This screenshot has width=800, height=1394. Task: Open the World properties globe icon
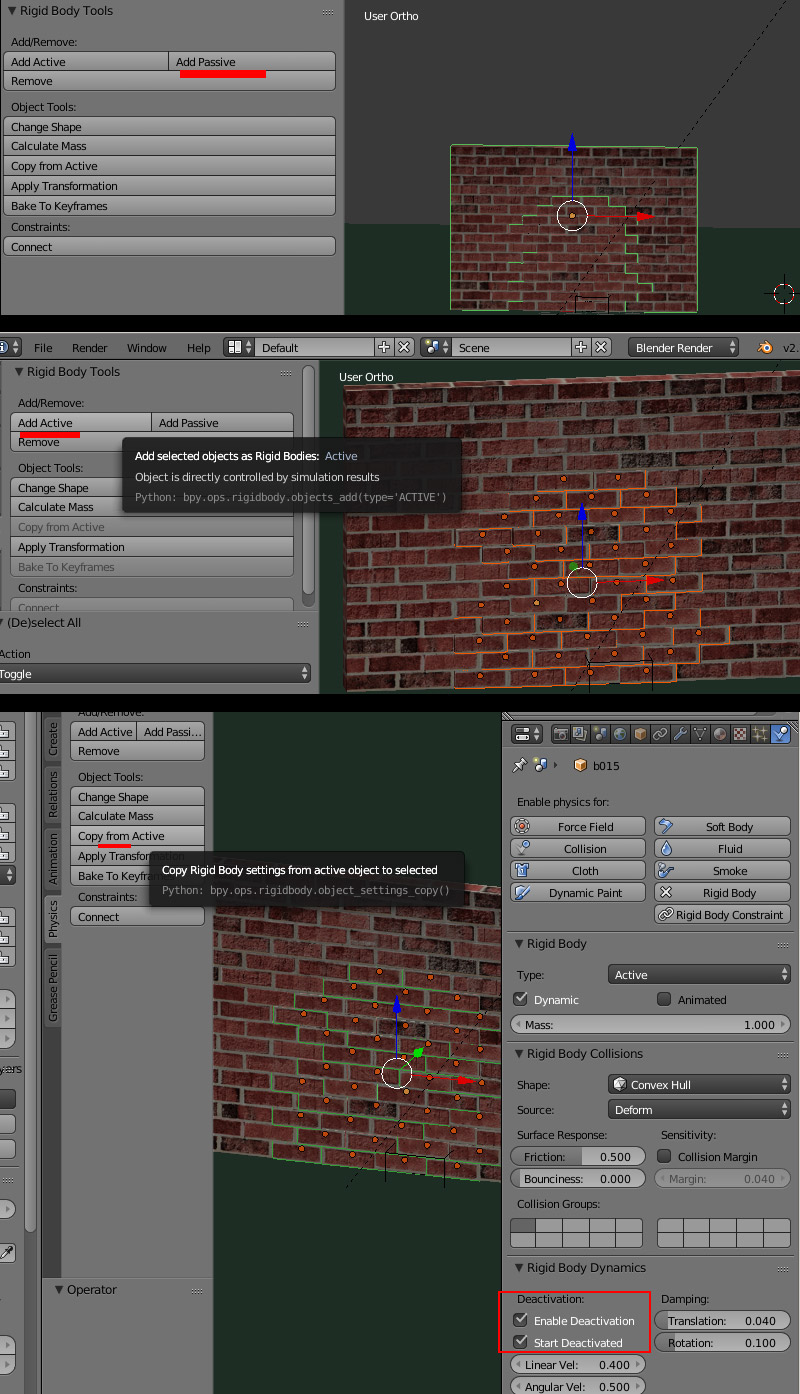[620, 734]
